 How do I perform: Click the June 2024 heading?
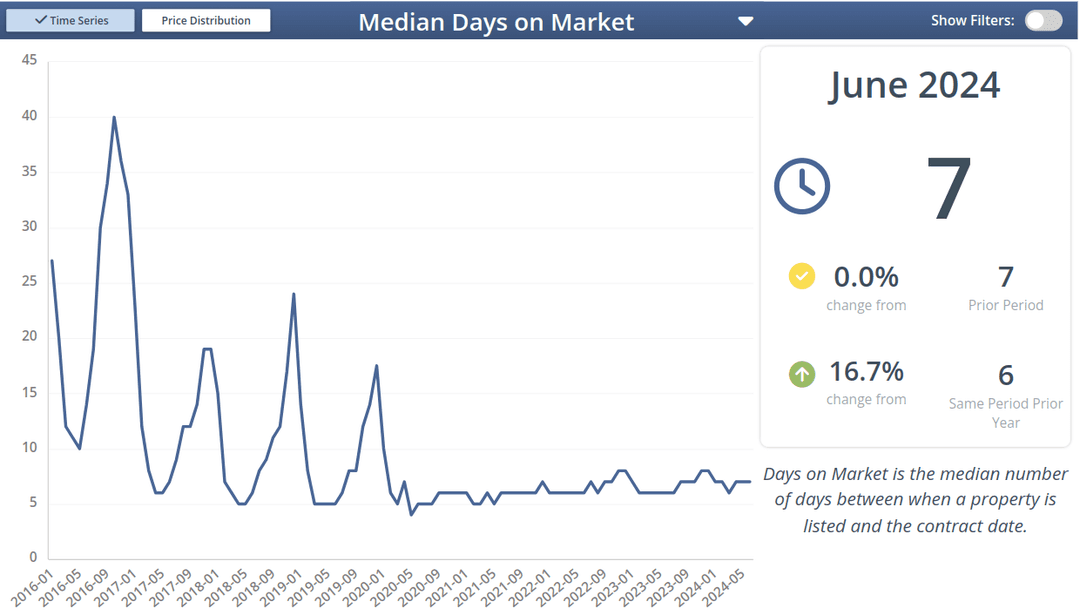(x=913, y=85)
